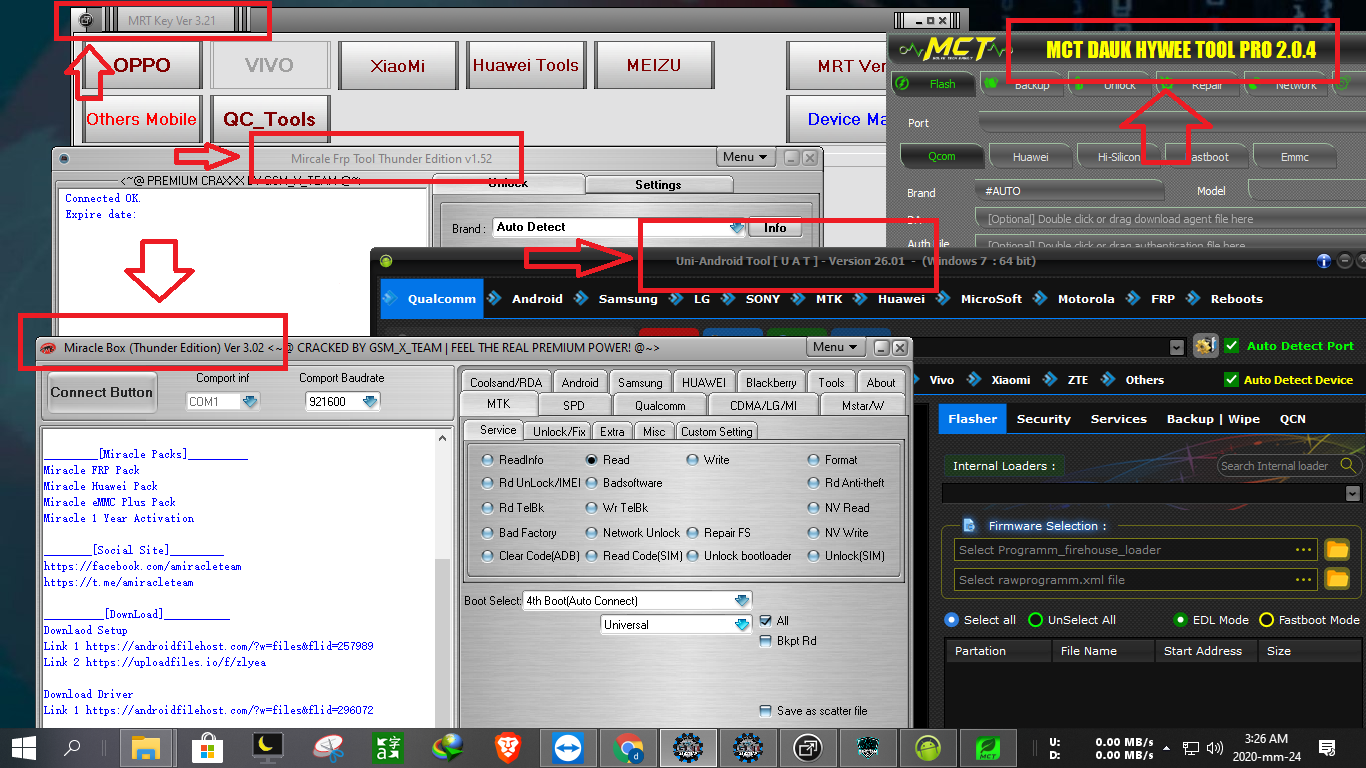Click the MRT Key title bar app icon
The height and width of the screenshot is (768, 1366).
pyautogui.click(x=86, y=20)
